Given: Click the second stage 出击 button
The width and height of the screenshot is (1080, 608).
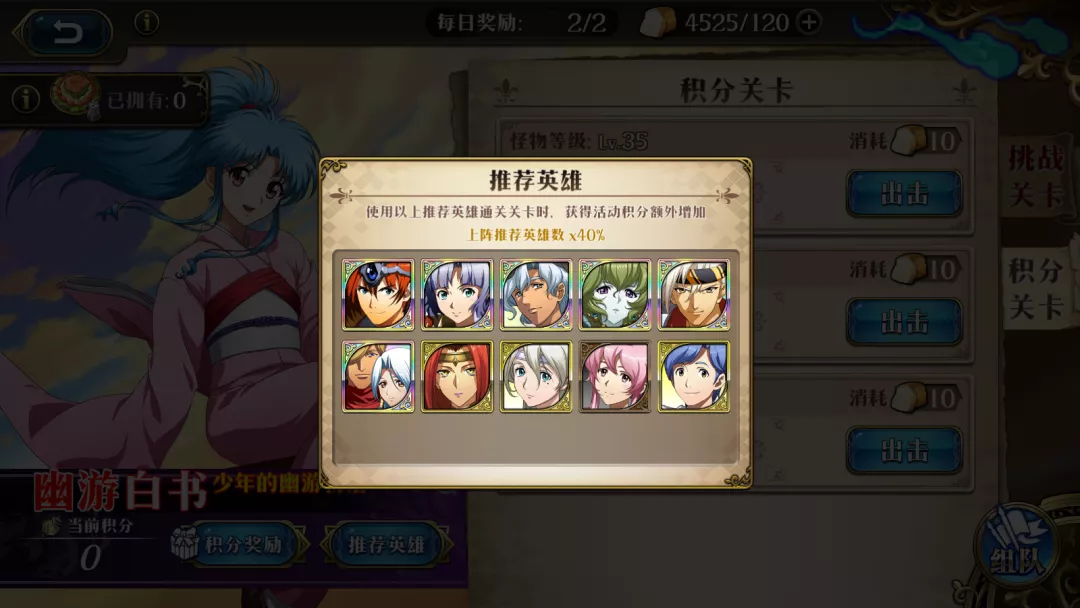Looking at the screenshot, I should 904,322.
